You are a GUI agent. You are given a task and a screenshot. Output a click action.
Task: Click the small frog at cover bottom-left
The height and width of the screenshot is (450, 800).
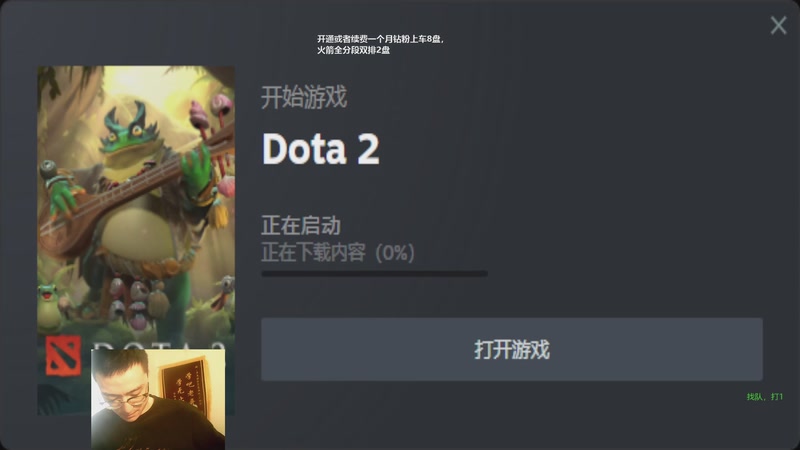click(49, 306)
